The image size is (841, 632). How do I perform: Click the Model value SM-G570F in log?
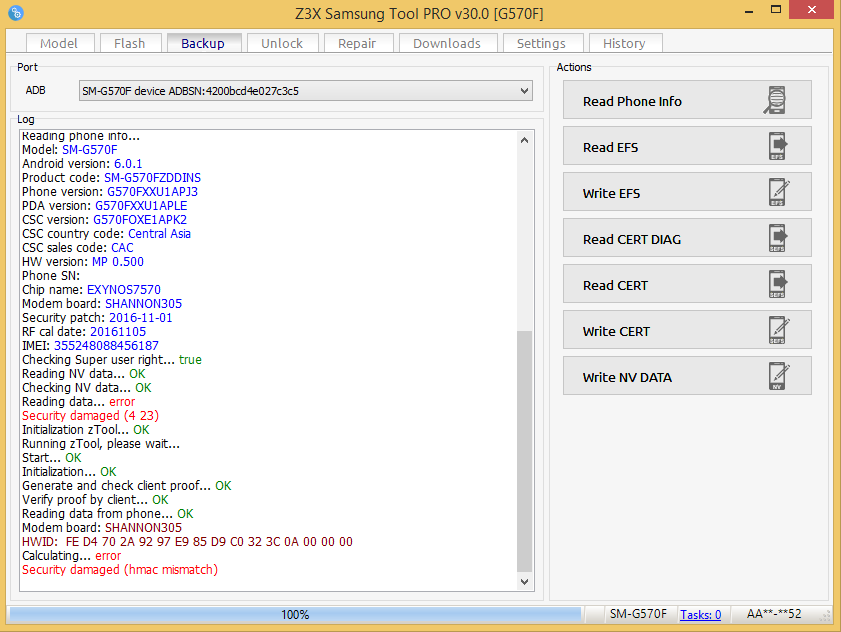click(90, 150)
